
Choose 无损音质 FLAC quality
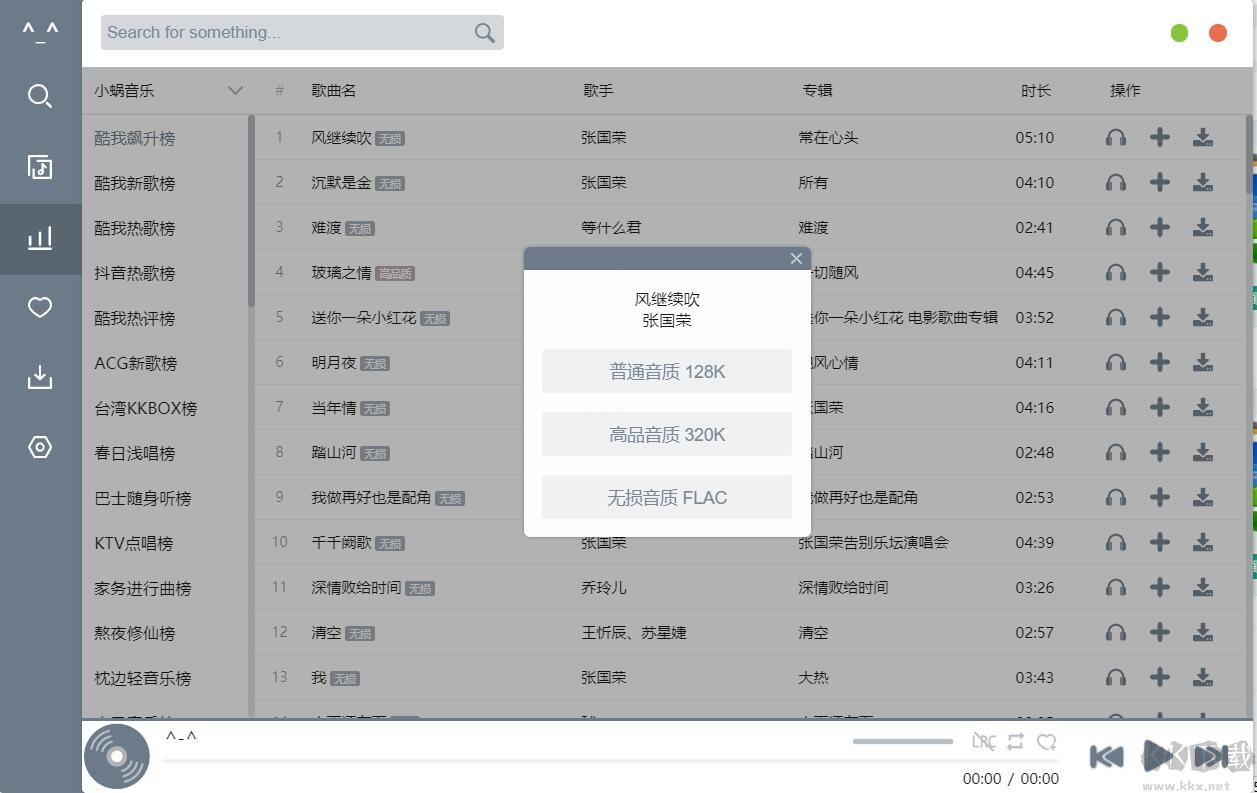(667, 498)
